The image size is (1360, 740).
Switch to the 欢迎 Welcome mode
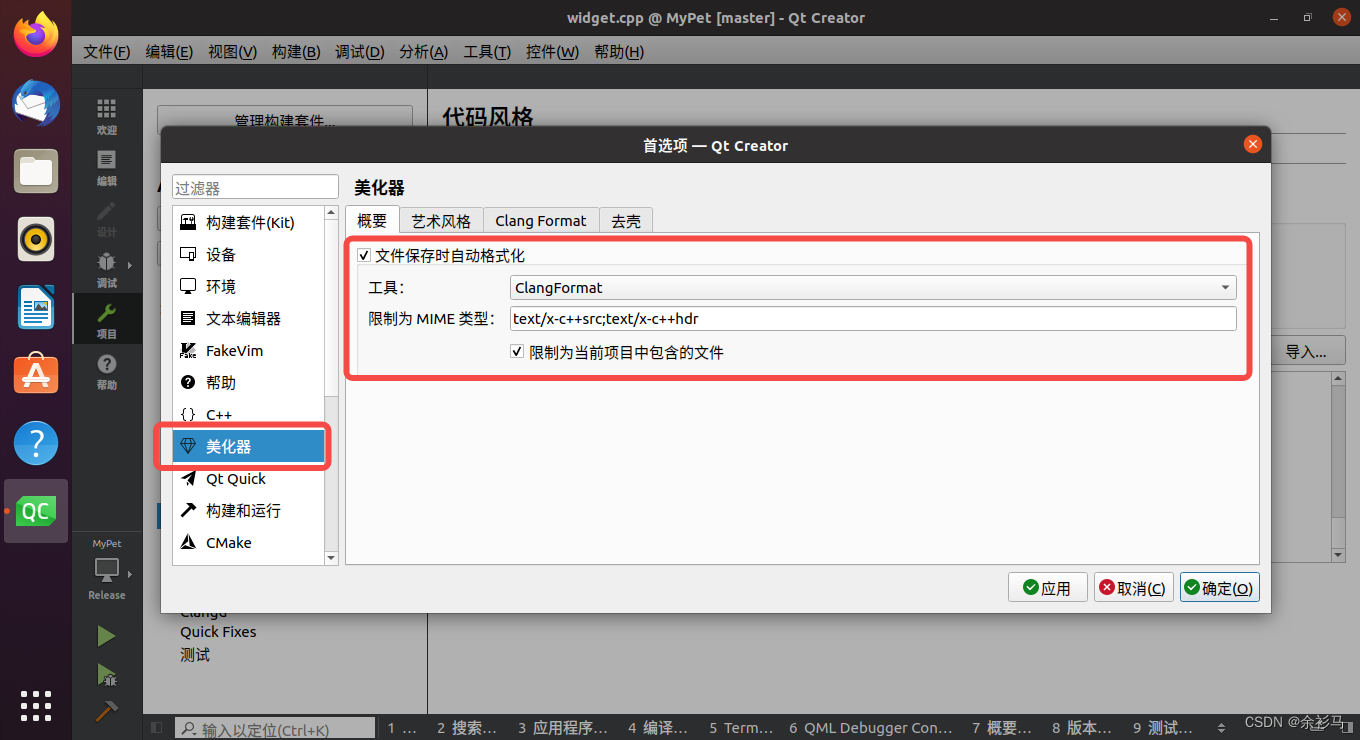[107, 117]
